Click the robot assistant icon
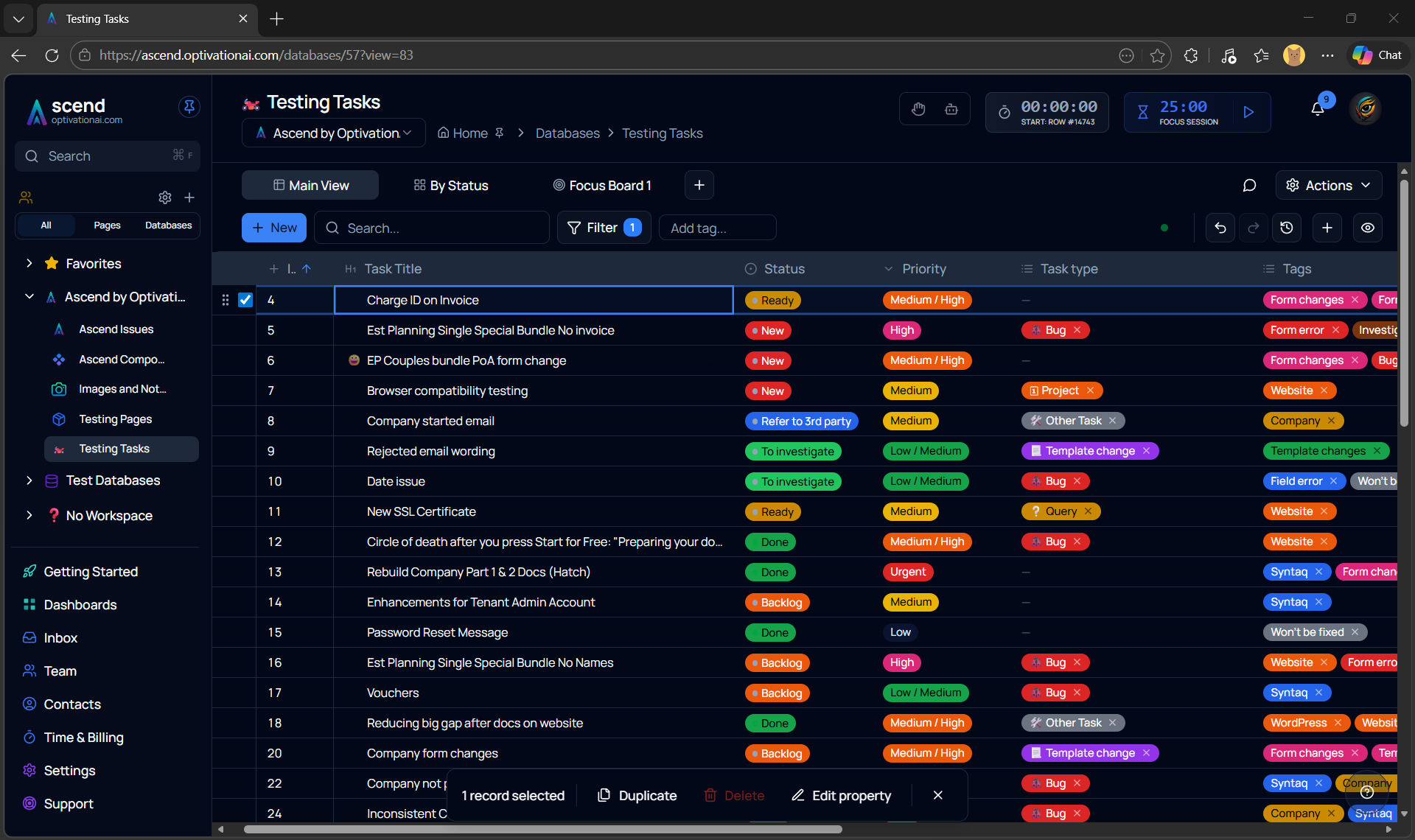 [951, 110]
